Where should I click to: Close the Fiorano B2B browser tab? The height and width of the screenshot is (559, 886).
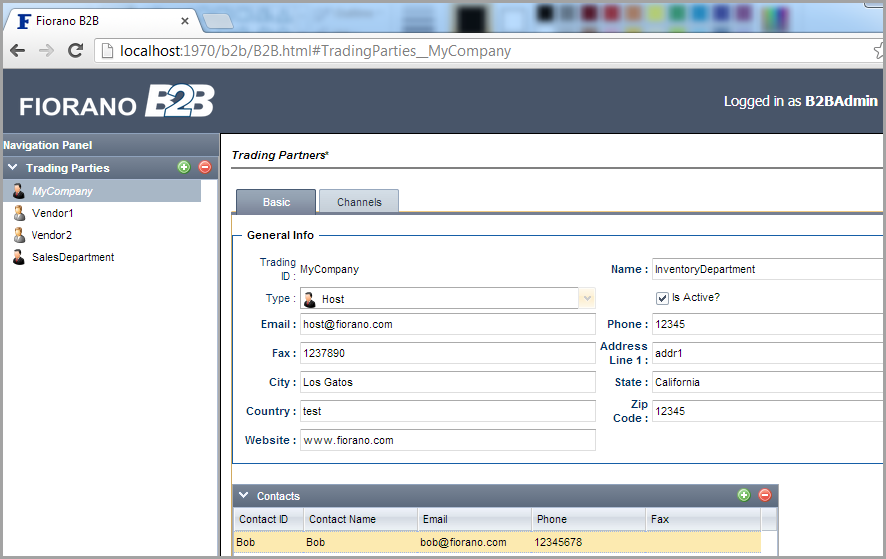tap(185, 21)
